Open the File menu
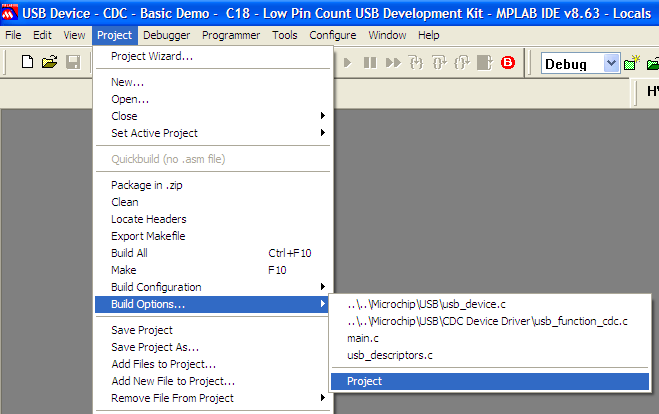 click(13, 35)
